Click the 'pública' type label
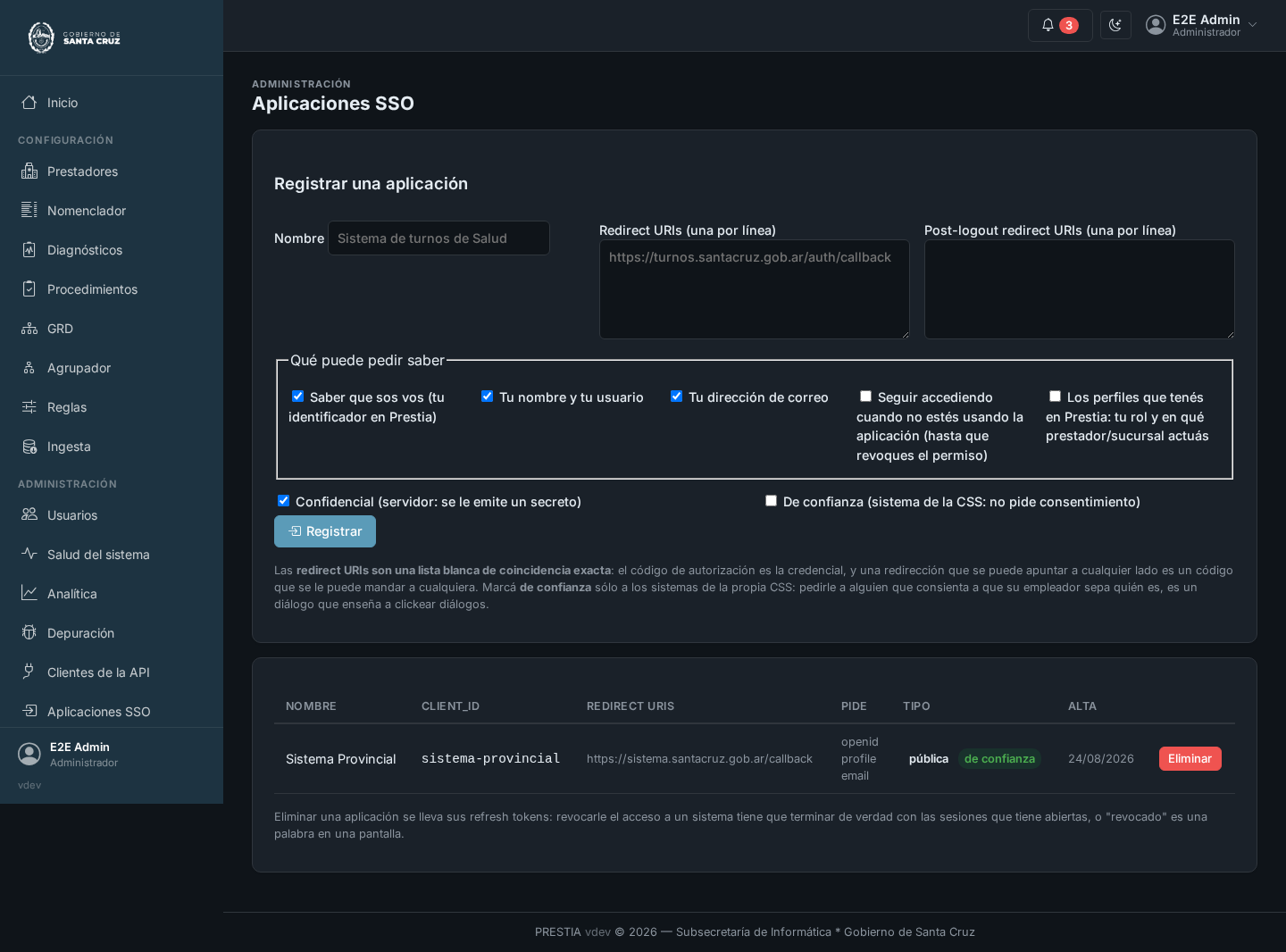Viewport: 1286px width, 952px height. pyautogui.click(x=929, y=758)
